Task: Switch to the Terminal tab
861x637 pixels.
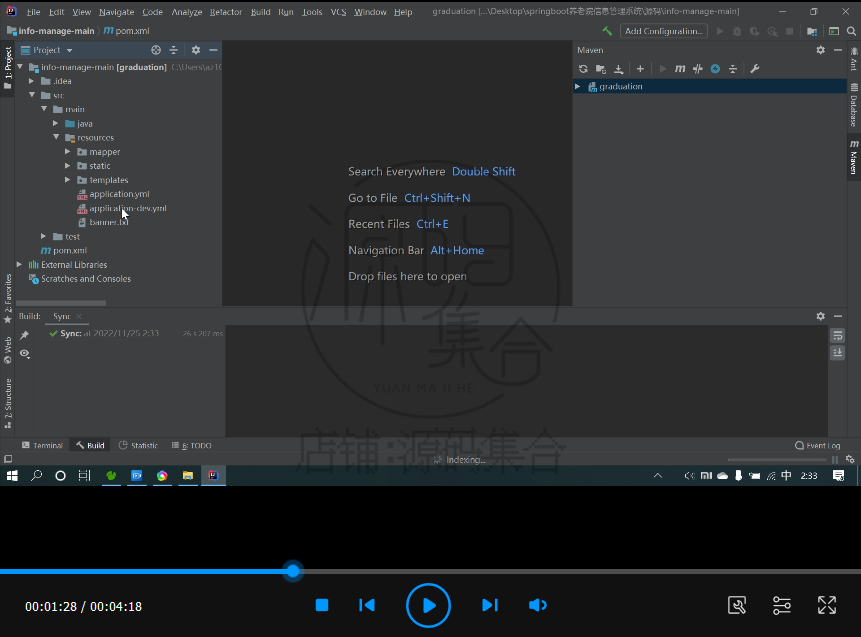Action: pyautogui.click(x=44, y=445)
